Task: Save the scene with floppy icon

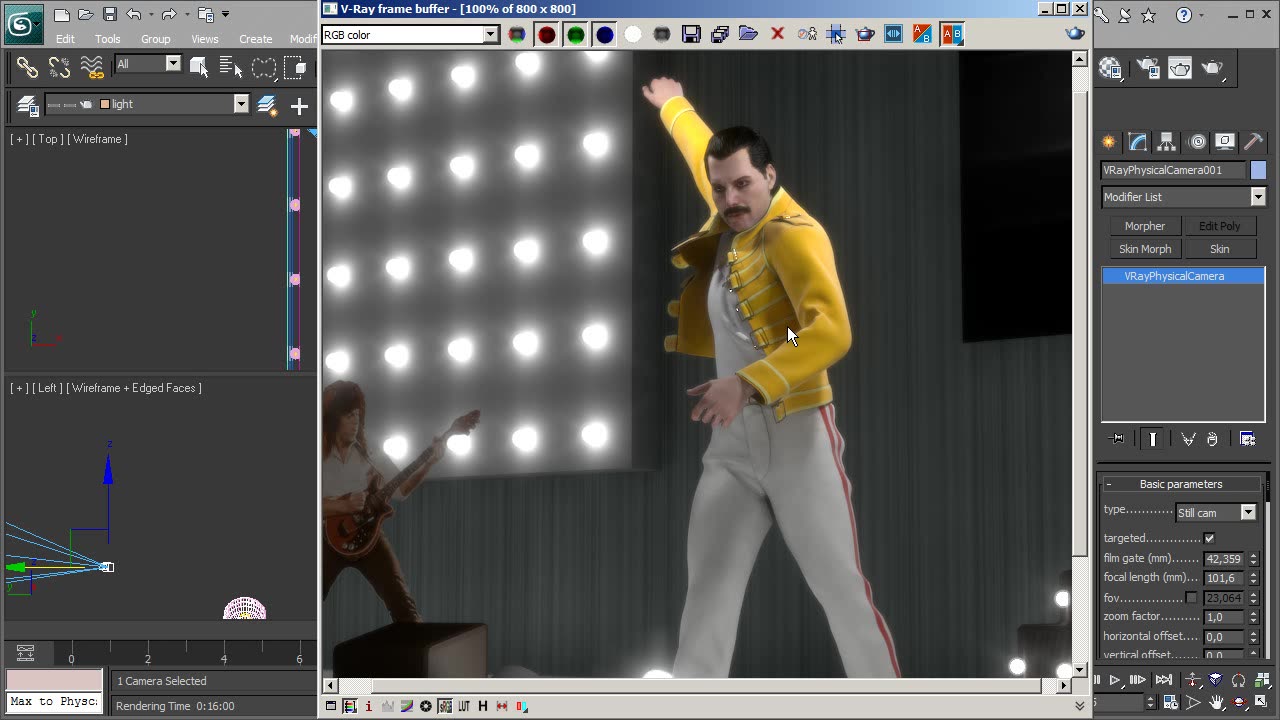Action: [x=110, y=15]
